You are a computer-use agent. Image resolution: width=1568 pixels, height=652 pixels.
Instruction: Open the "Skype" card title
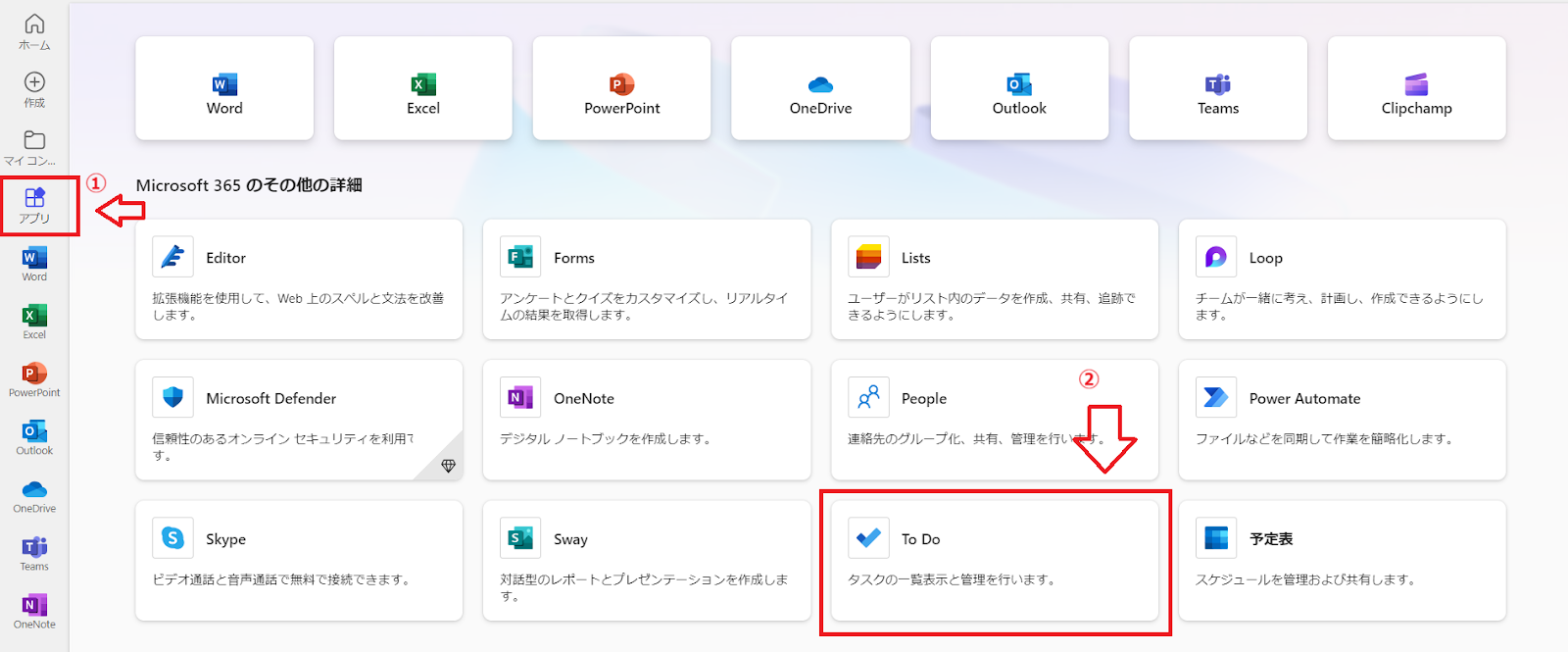[x=226, y=539]
